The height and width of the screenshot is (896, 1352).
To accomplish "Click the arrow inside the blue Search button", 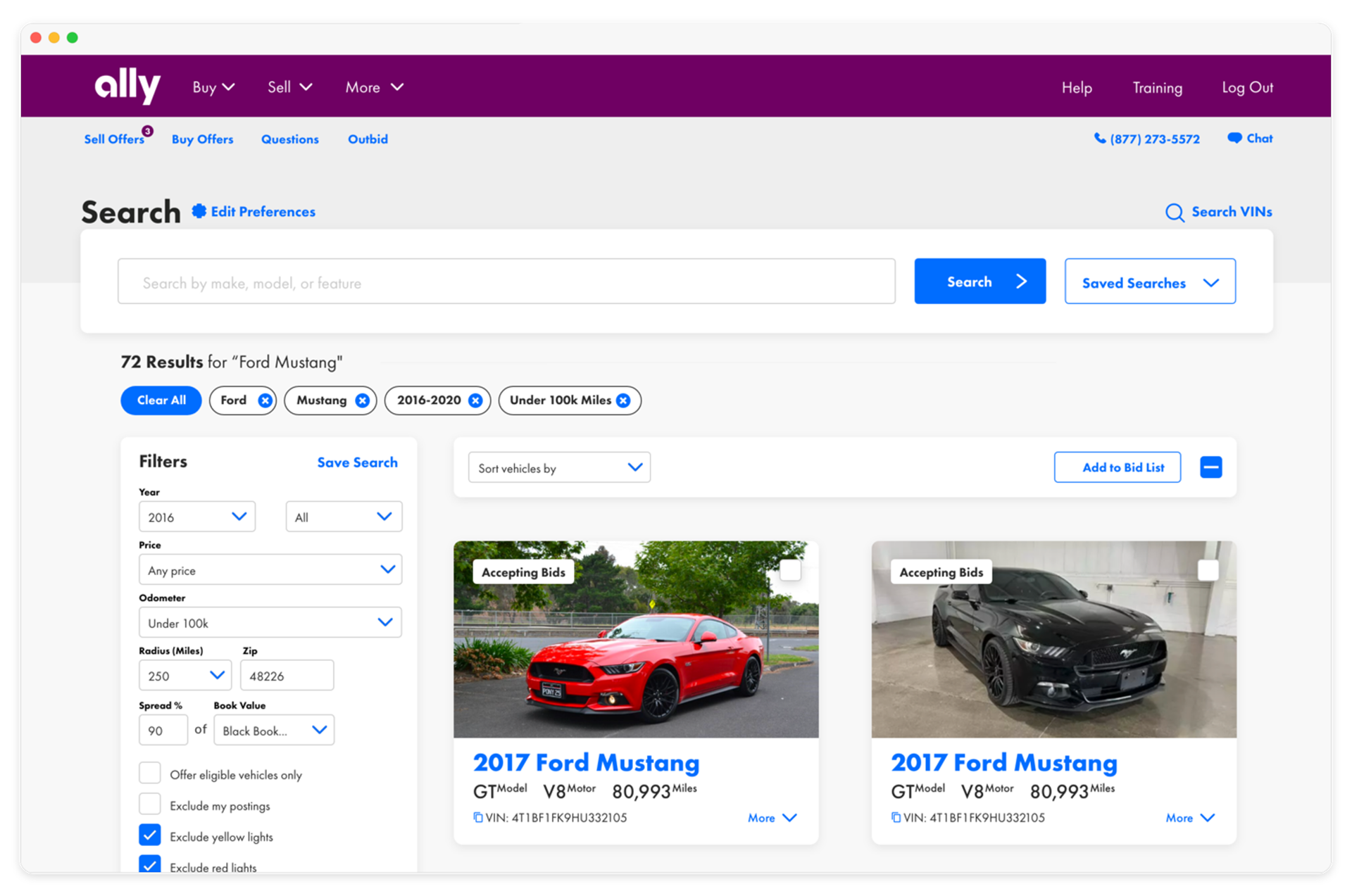I will (x=1022, y=282).
